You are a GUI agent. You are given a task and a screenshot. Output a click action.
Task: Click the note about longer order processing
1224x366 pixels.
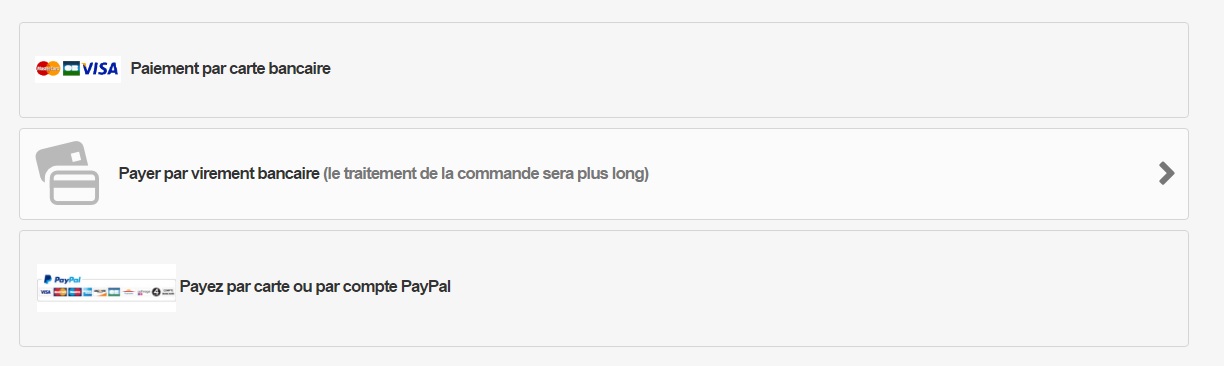coord(486,174)
